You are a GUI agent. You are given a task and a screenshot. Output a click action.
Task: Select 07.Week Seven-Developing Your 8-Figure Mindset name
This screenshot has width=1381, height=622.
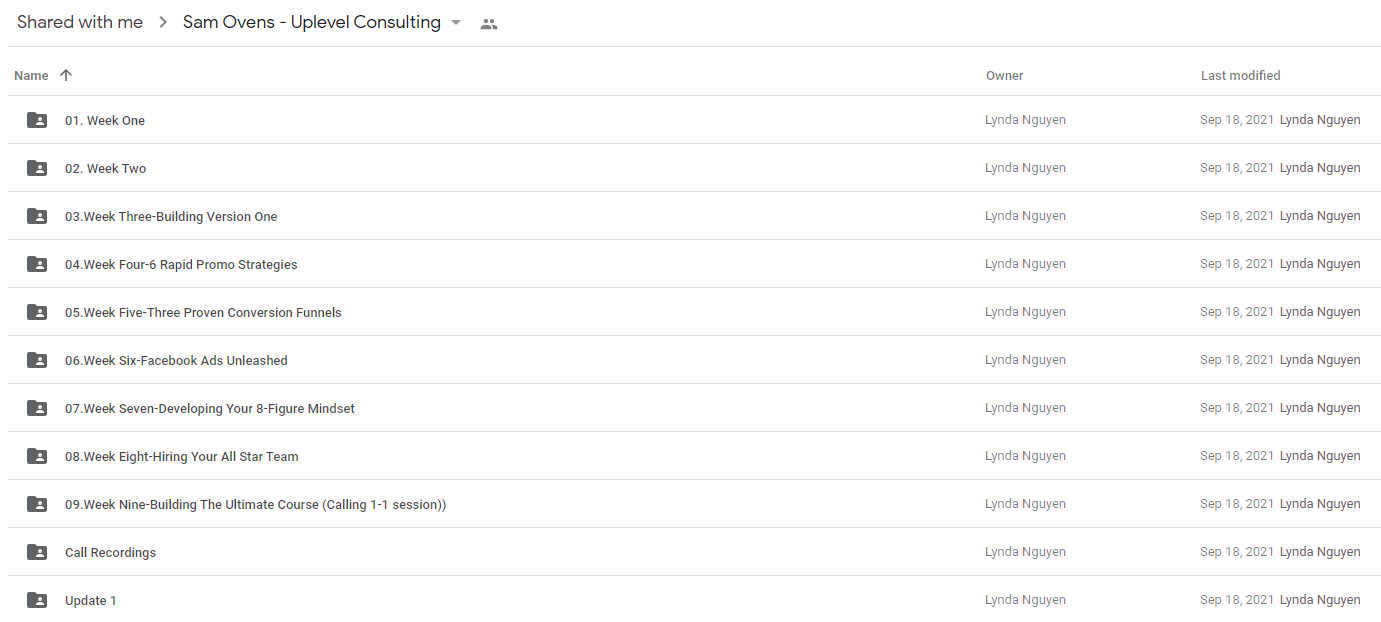coord(210,408)
